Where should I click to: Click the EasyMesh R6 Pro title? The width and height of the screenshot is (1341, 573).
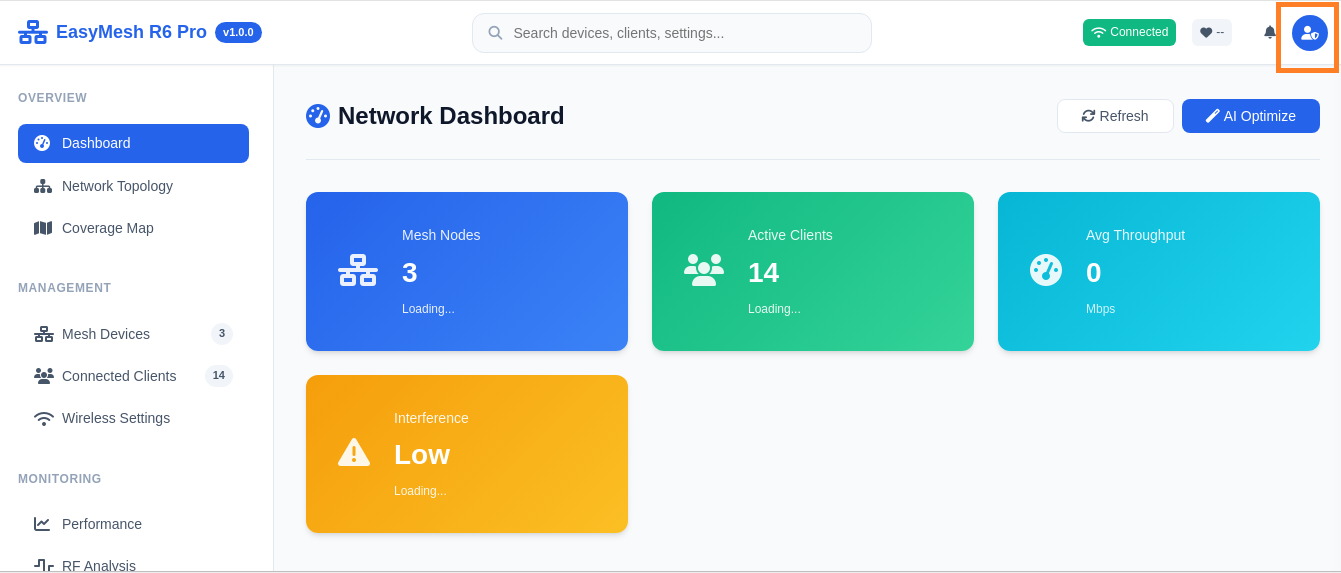(x=131, y=32)
